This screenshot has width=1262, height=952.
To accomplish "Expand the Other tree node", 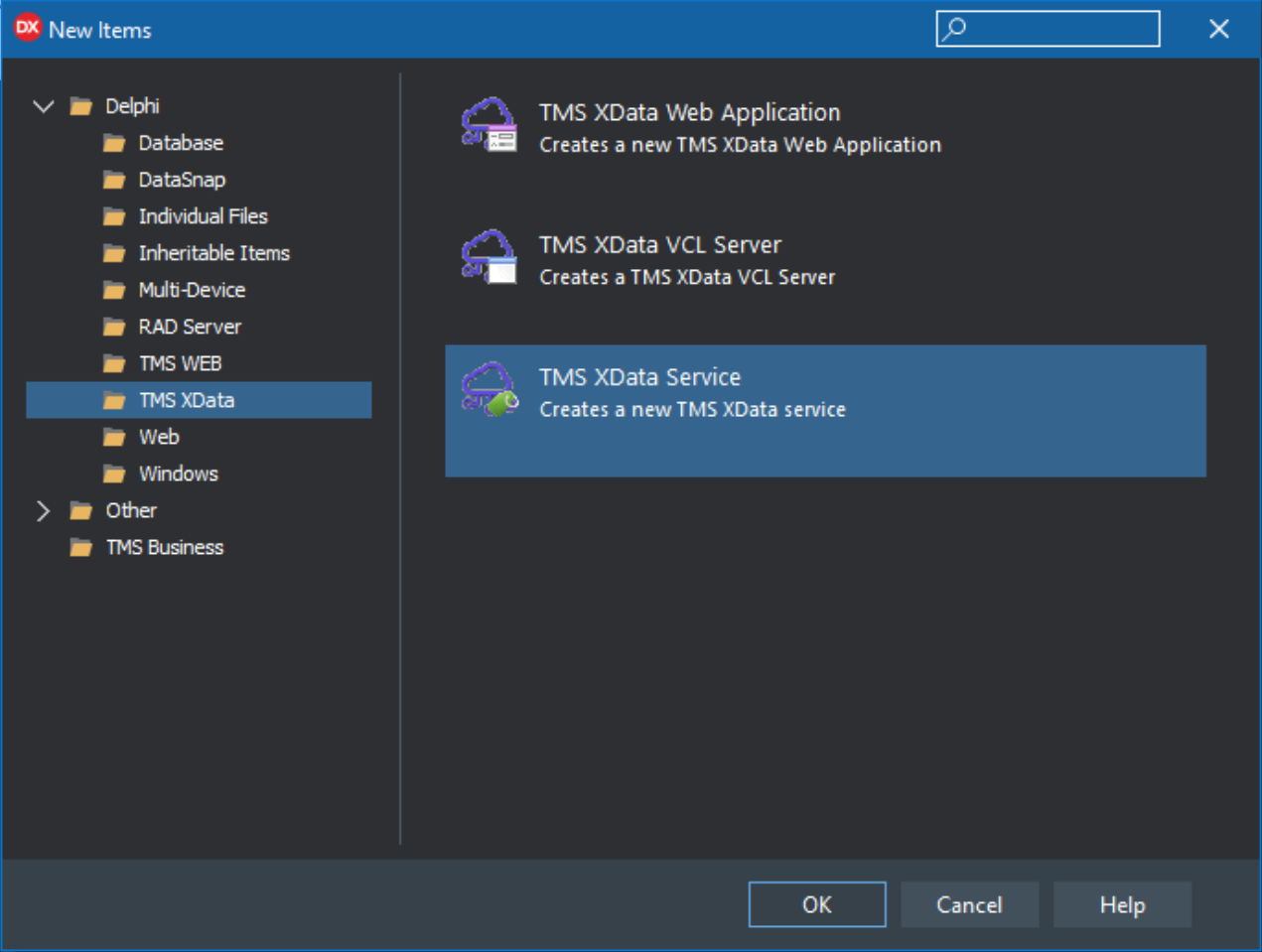I will click(x=43, y=510).
